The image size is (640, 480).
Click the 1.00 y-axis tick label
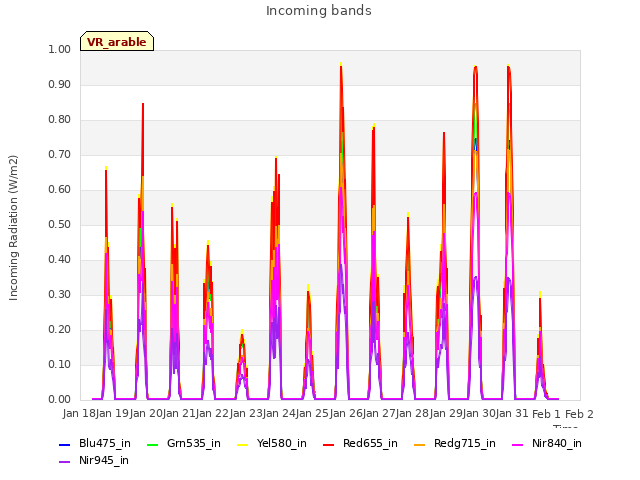[60, 49]
